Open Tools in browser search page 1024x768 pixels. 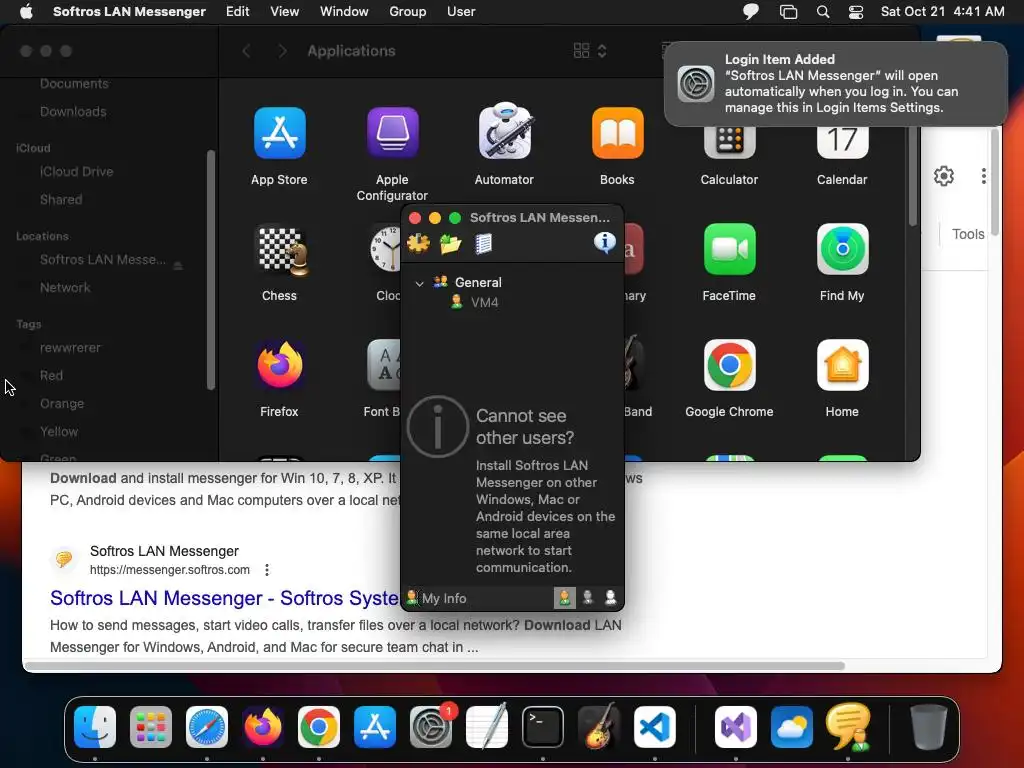click(968, 234)
